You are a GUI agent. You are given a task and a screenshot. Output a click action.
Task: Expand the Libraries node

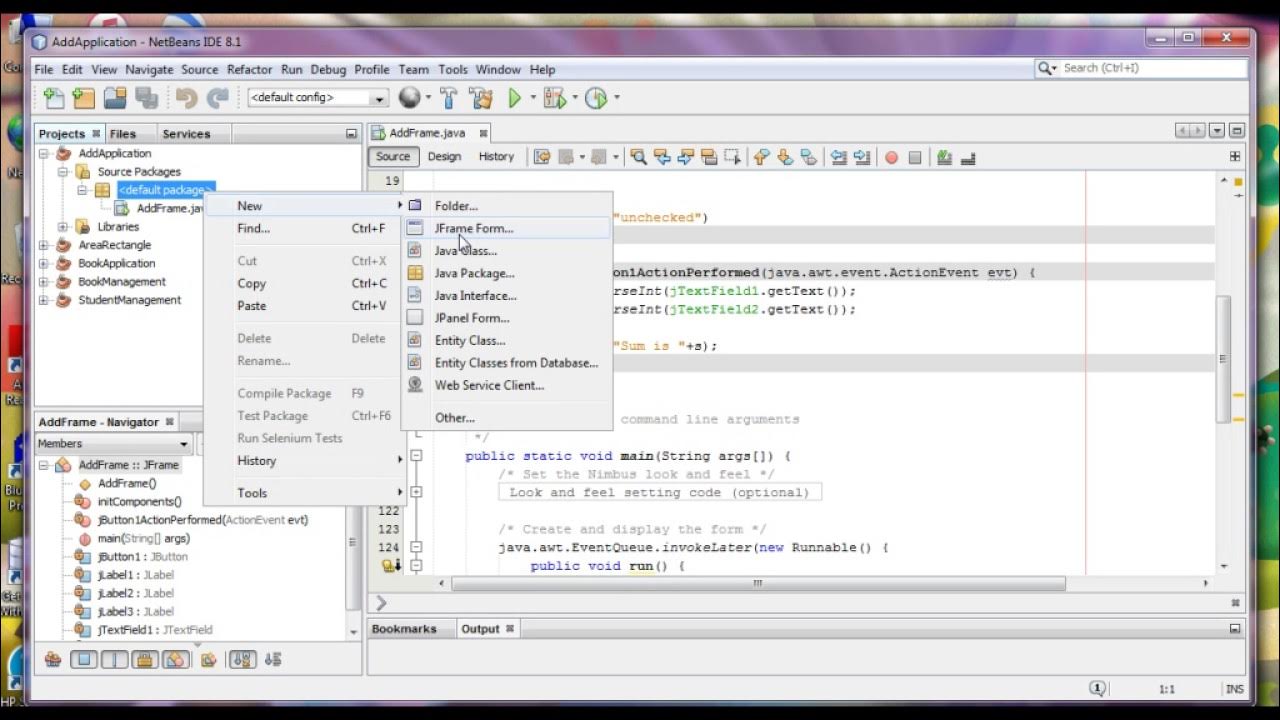coord(62,227)
